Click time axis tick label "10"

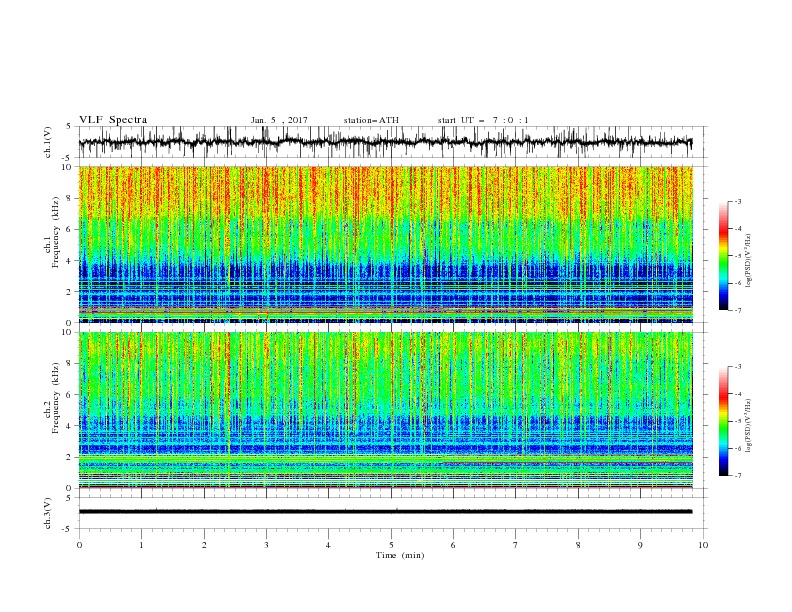pos(703,545)
